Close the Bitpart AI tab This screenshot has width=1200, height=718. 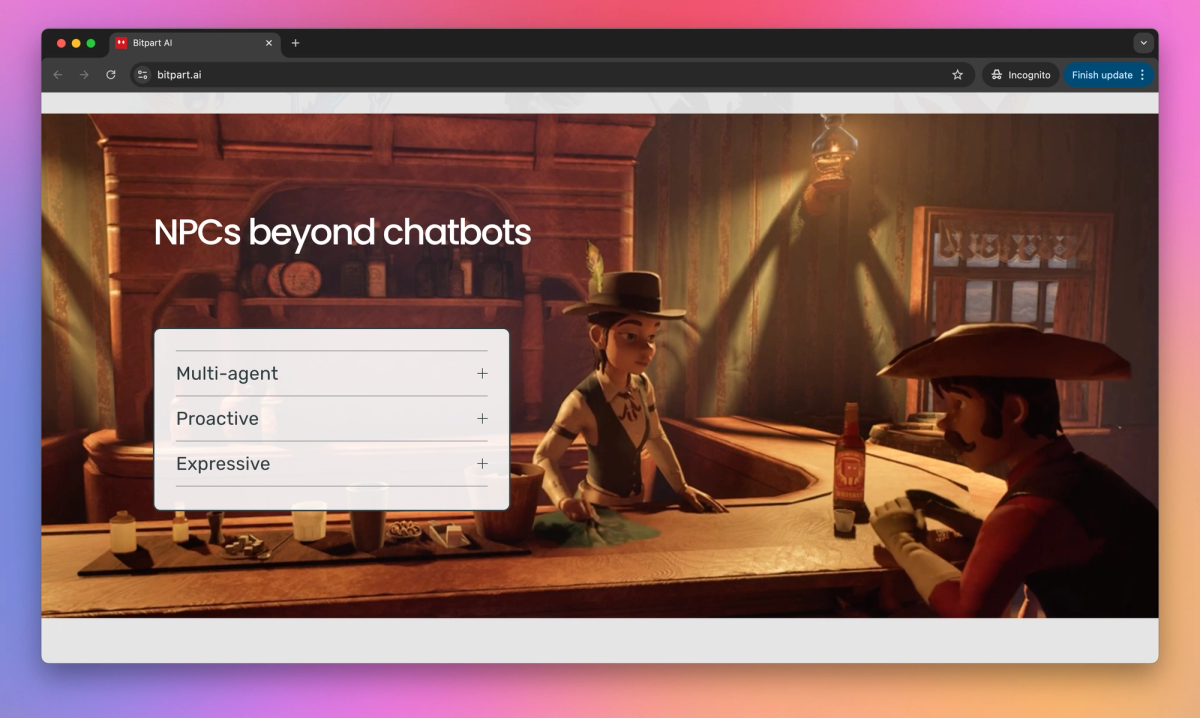[x=269, y=43]
